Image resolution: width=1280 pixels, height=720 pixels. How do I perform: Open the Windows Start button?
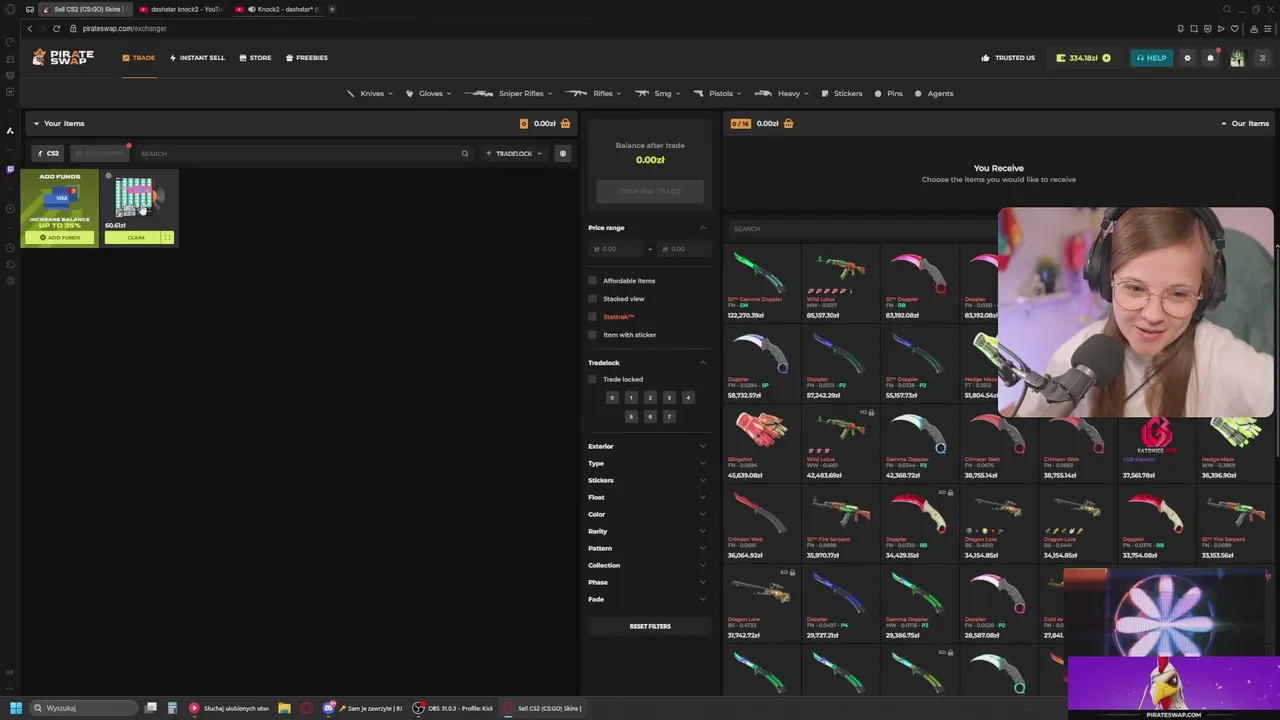pyautogui.click(x=15, y=708)
